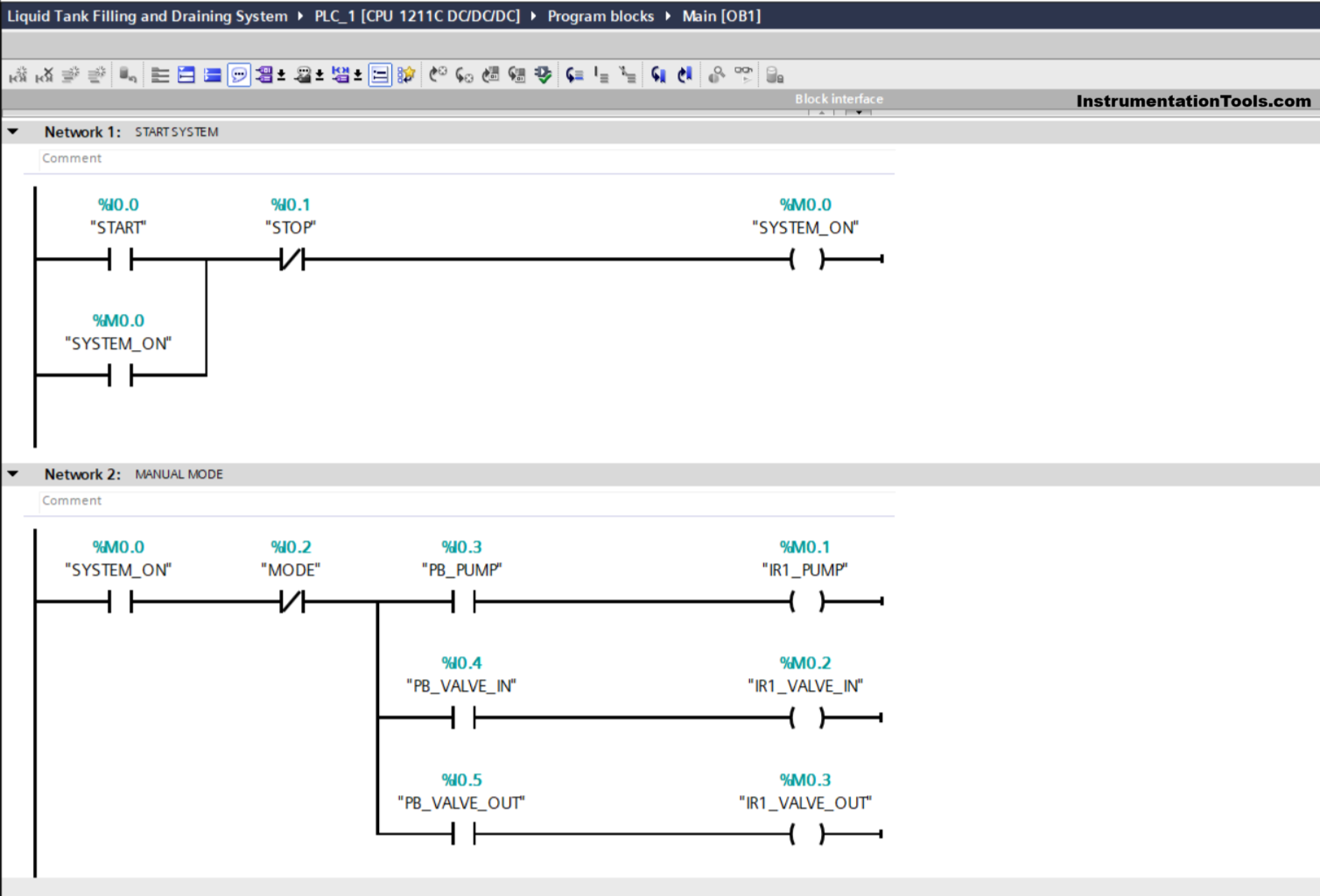Viewport: 1320px width, 896px height.
Task: Close all networks using toolbar icon
Action: 213,75
